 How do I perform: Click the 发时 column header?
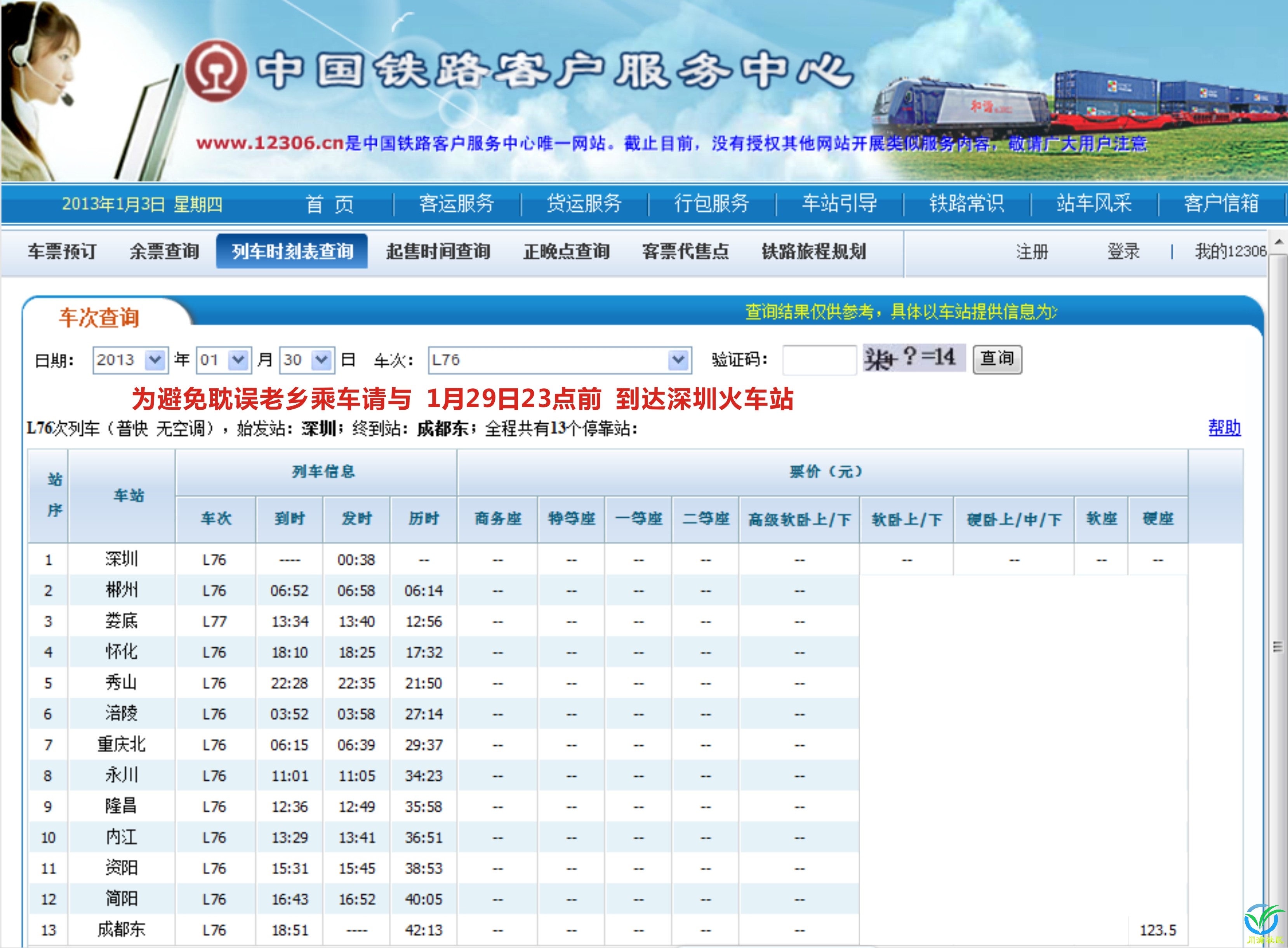pos(357,519)
